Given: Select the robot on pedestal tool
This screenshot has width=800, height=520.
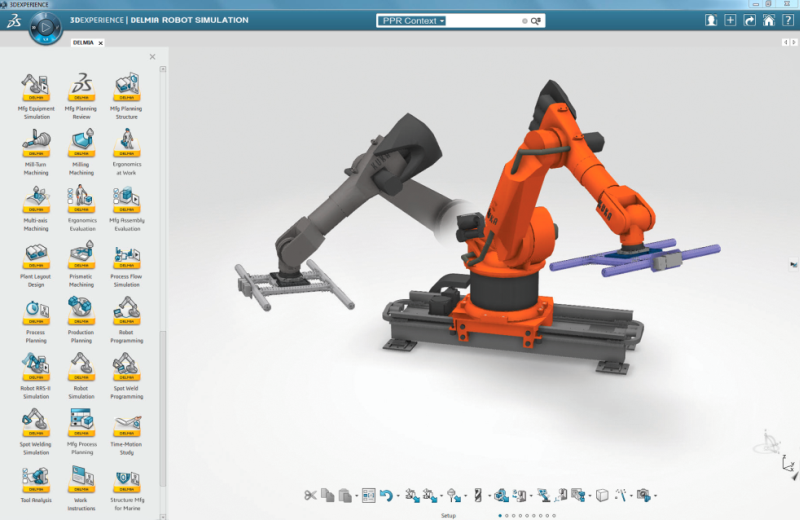Looking at the screenshot, I should [x=544, y=495].
